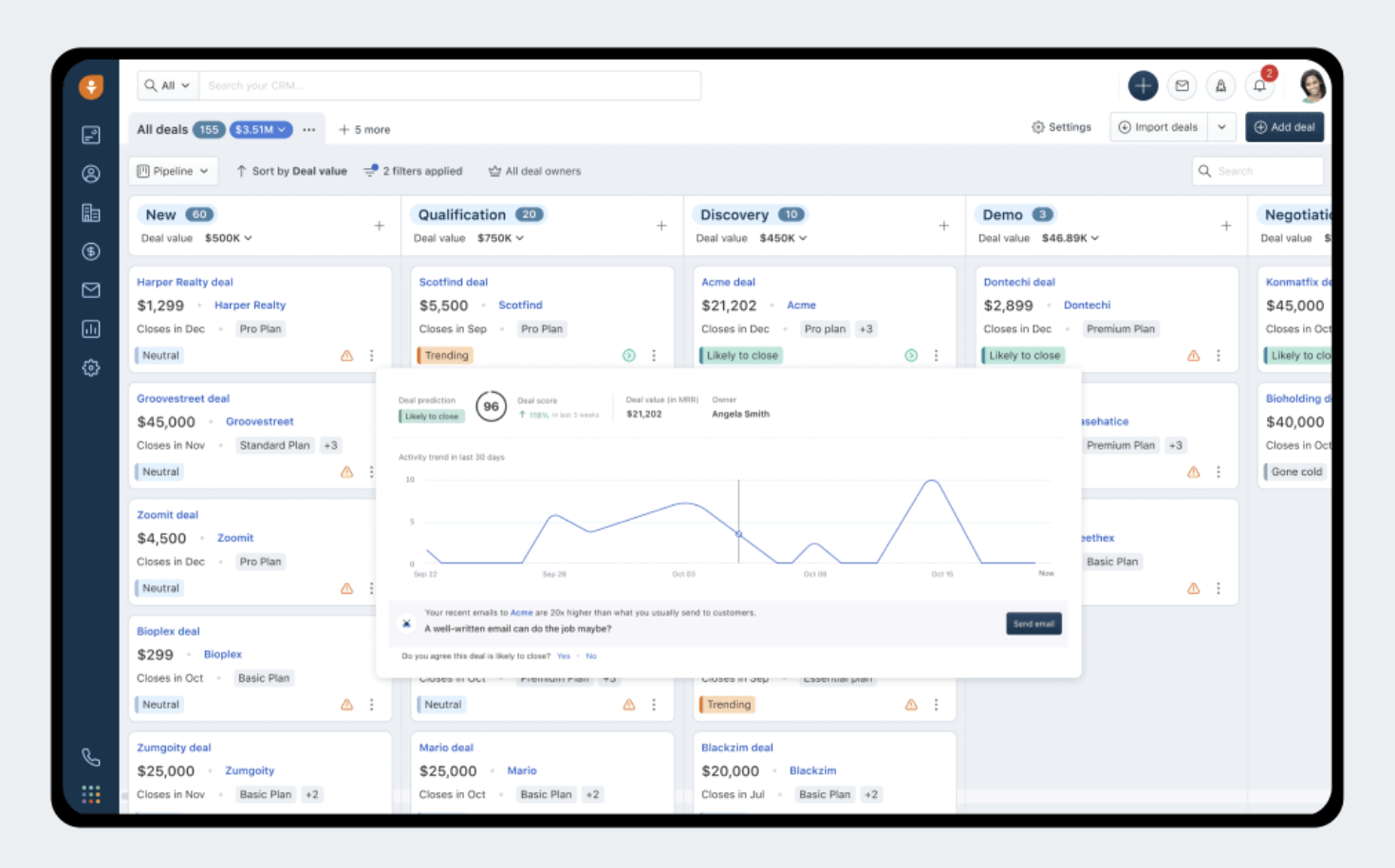Open more options on Scotfind deal
Image resolution: width=1395 pixels, height=868 pixels.
[x=654, y=356]
